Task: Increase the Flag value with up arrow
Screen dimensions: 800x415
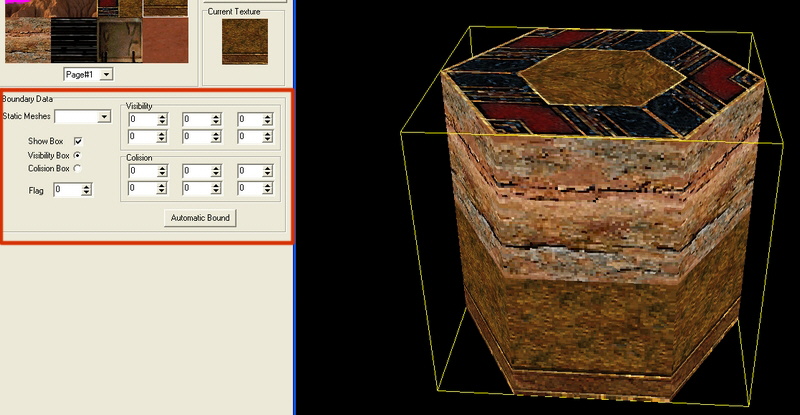Action: click(x=87, y=186)
